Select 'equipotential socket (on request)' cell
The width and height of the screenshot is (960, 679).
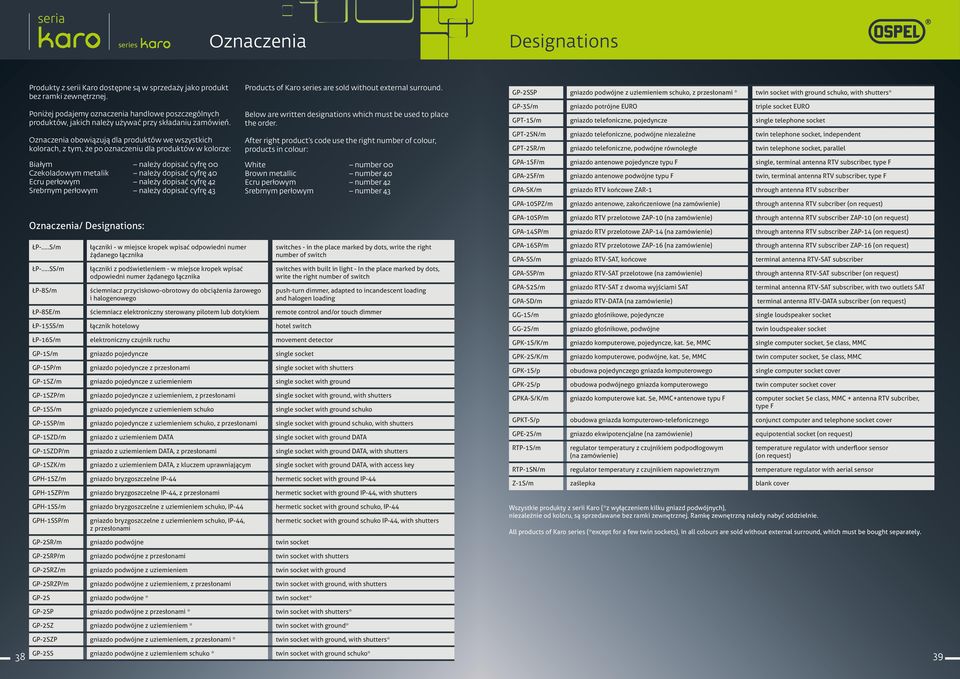[843, 434]
